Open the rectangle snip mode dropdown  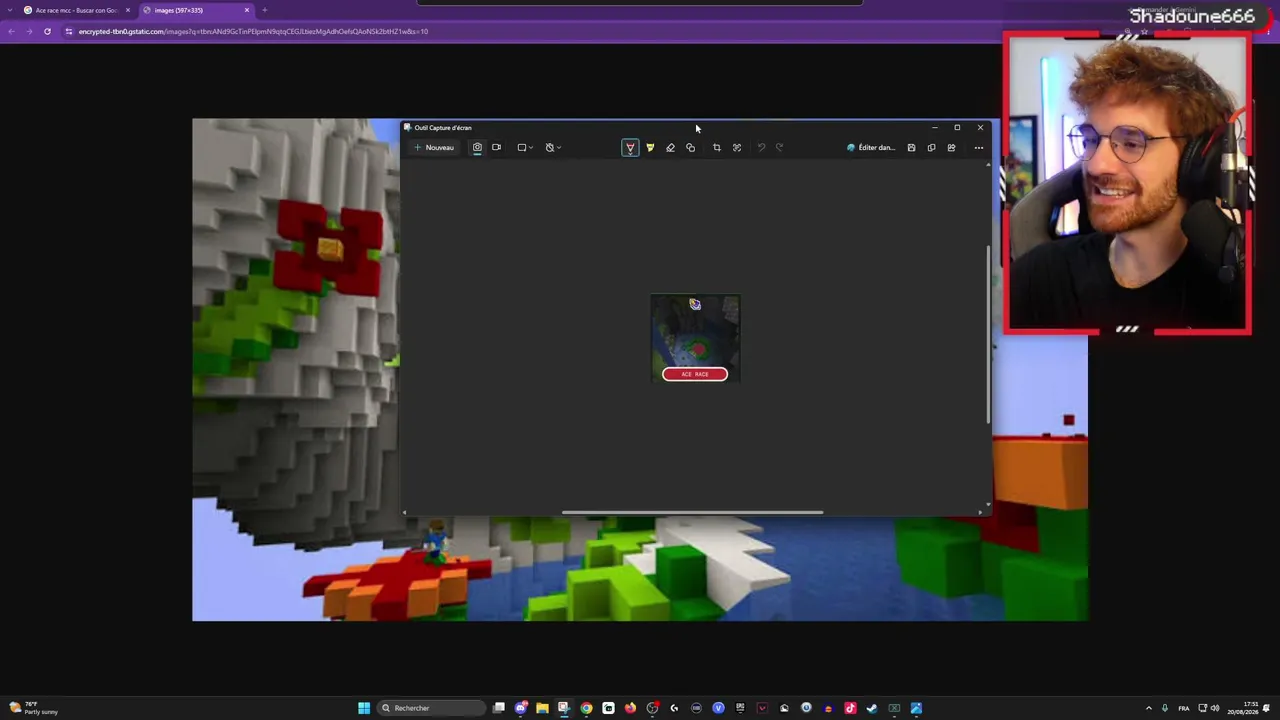click(525, 148)
